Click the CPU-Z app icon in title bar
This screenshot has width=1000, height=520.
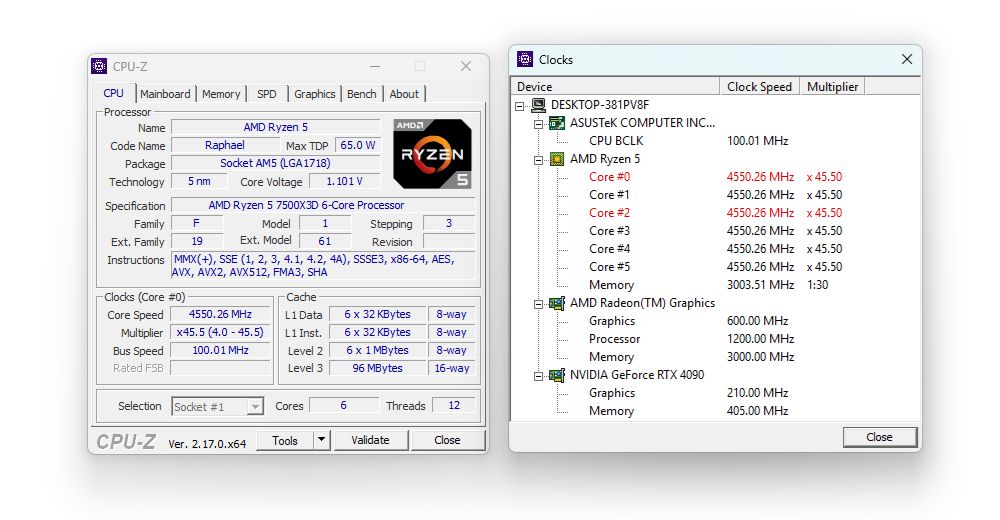99,66
